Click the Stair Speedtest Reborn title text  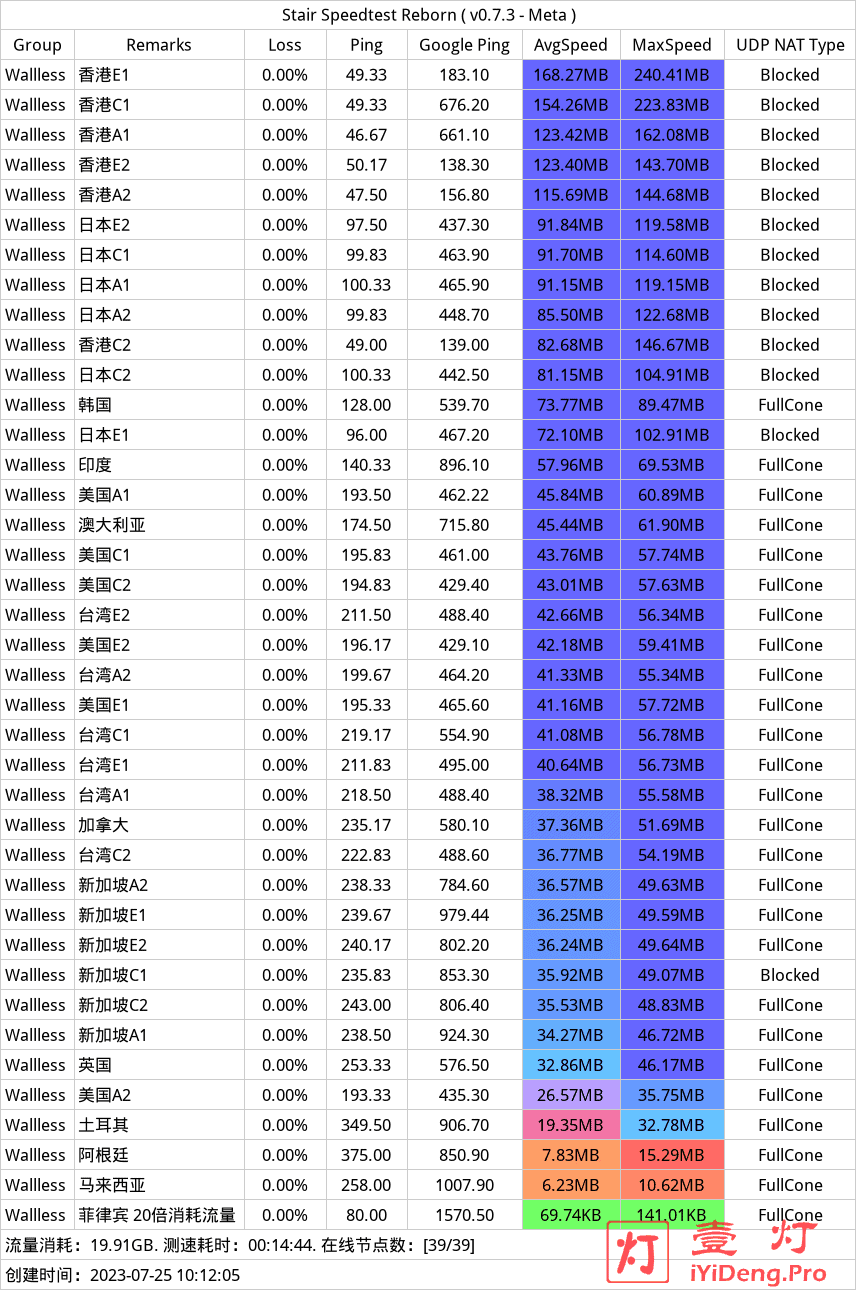(x=428, y=15)
